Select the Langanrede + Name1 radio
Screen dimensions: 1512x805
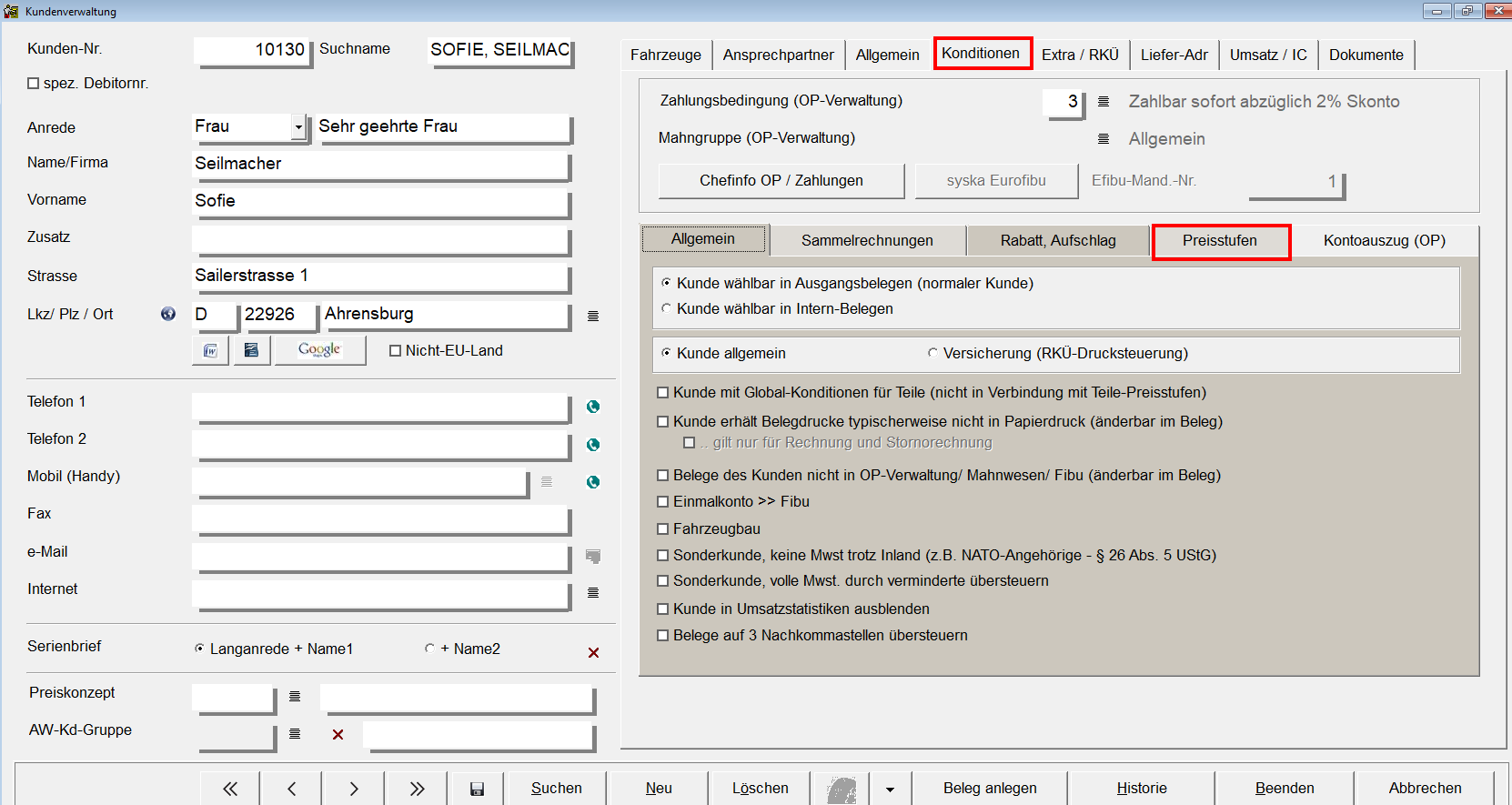pos(199,649)
